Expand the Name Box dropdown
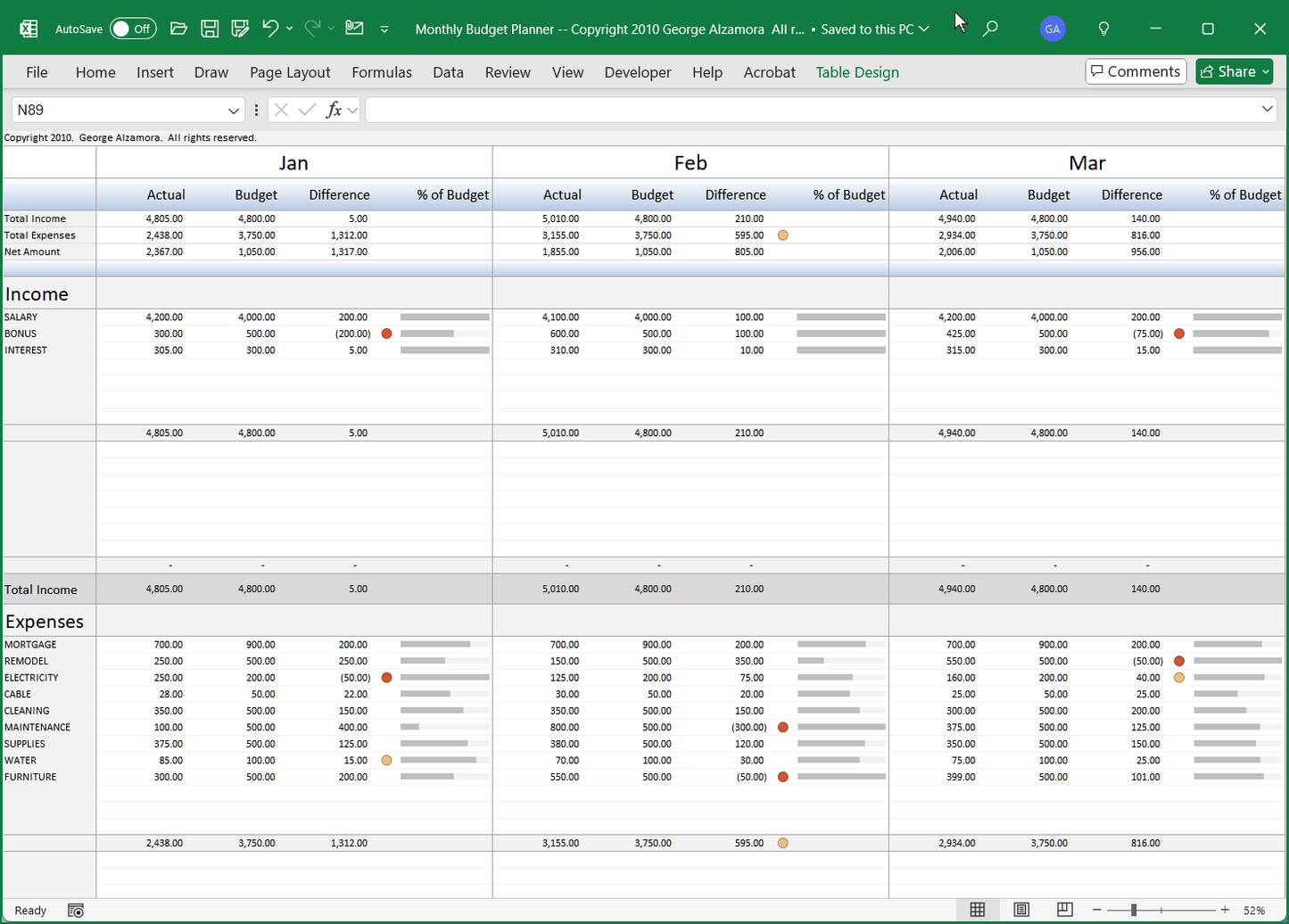 [x=235, y=110]
